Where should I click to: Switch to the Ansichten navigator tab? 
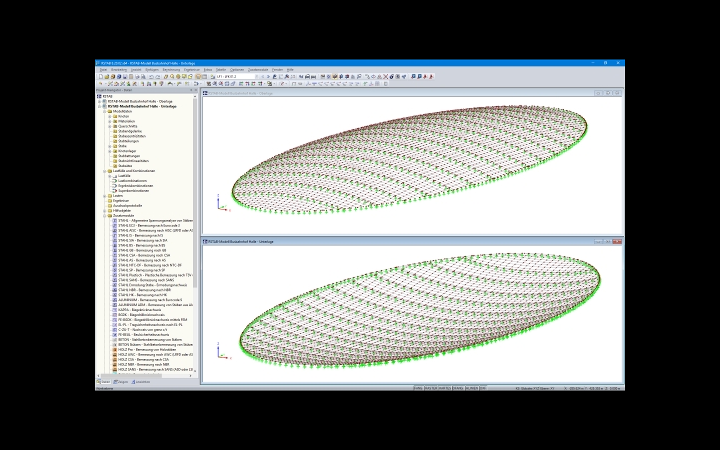(x=141, y=382)
